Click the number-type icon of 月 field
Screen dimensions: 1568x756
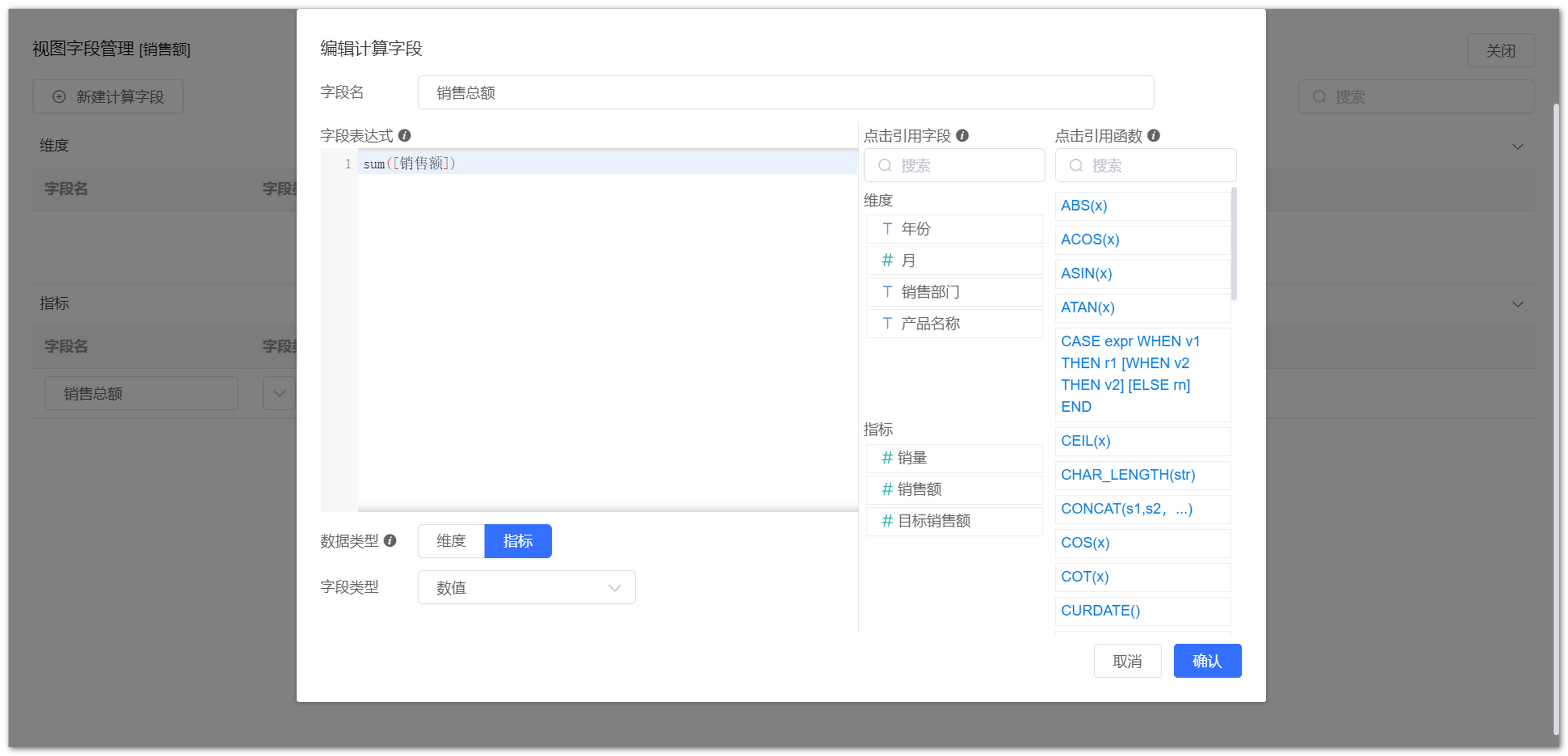click(887, 260)
